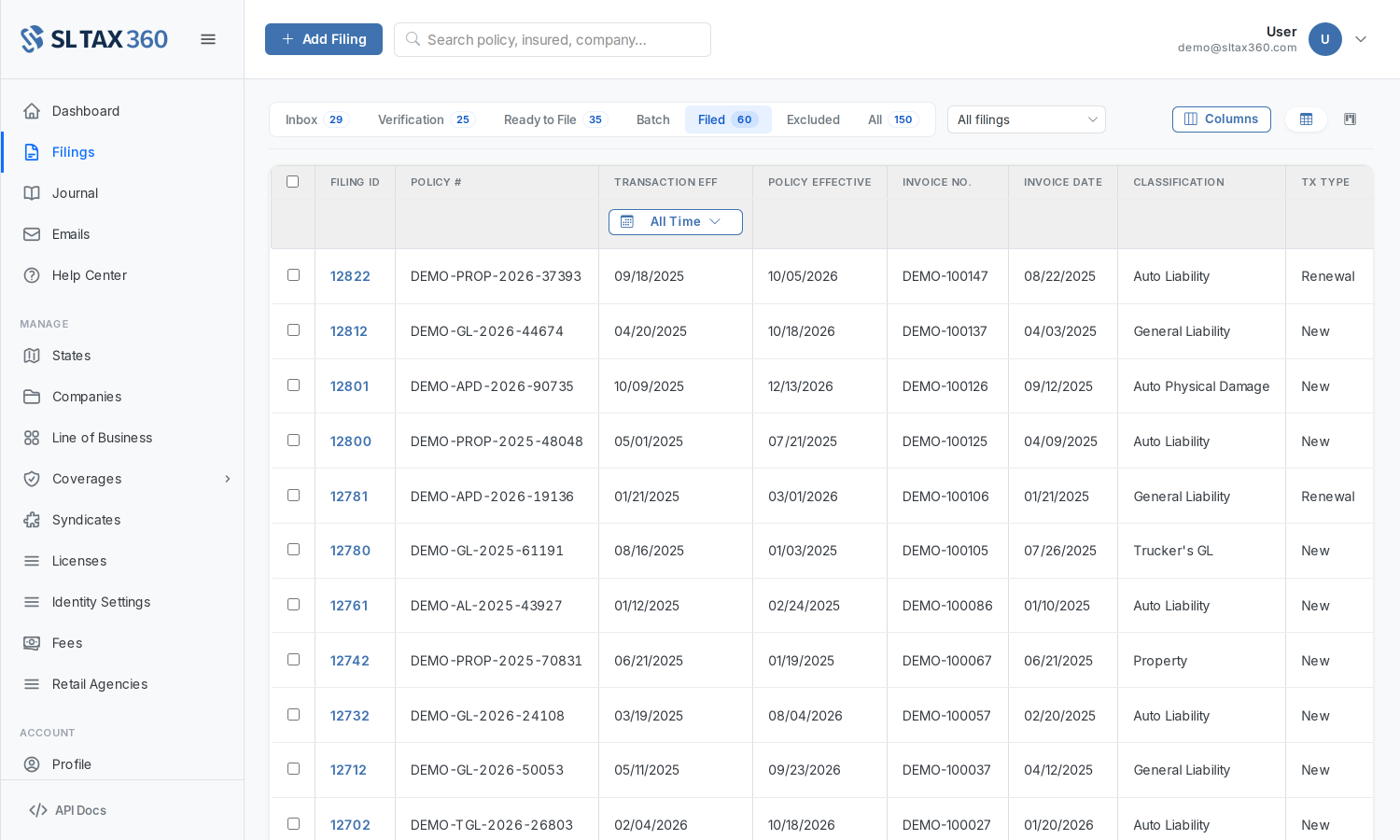1400x840 pixels.
Task: Click the Coverages shield icon
Action: coord(32,479)
